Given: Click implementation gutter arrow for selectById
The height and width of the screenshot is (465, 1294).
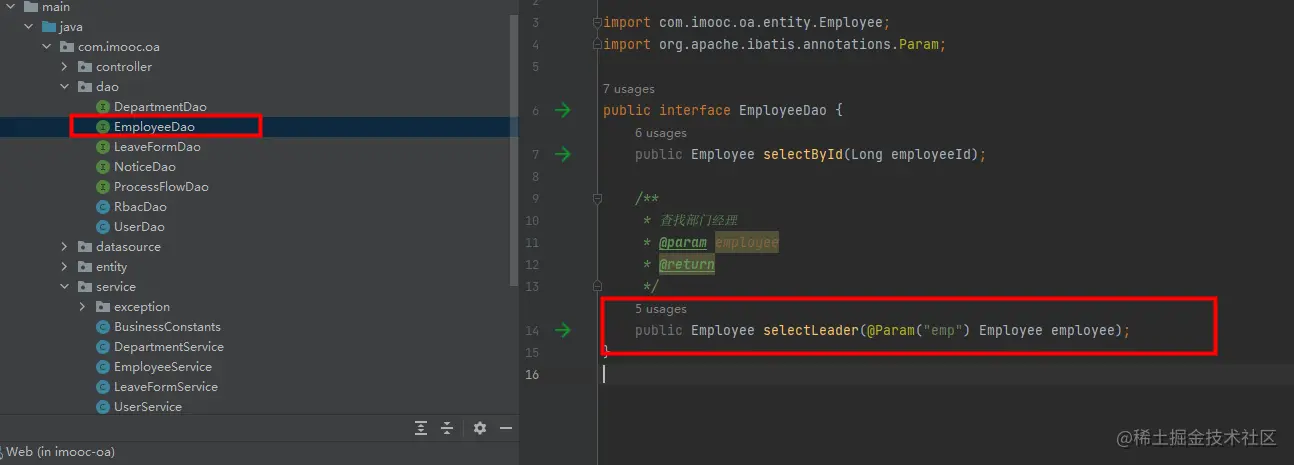Looking at the screenshot, I should click(563, 154).
